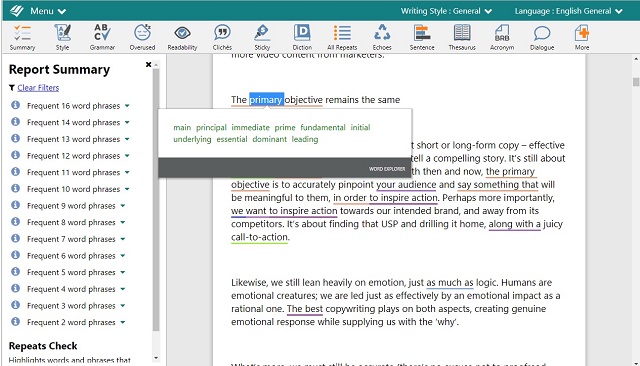Expand Frequent 11 word phrases arrow
Screen dimensions: 640x366
point(127,173)
